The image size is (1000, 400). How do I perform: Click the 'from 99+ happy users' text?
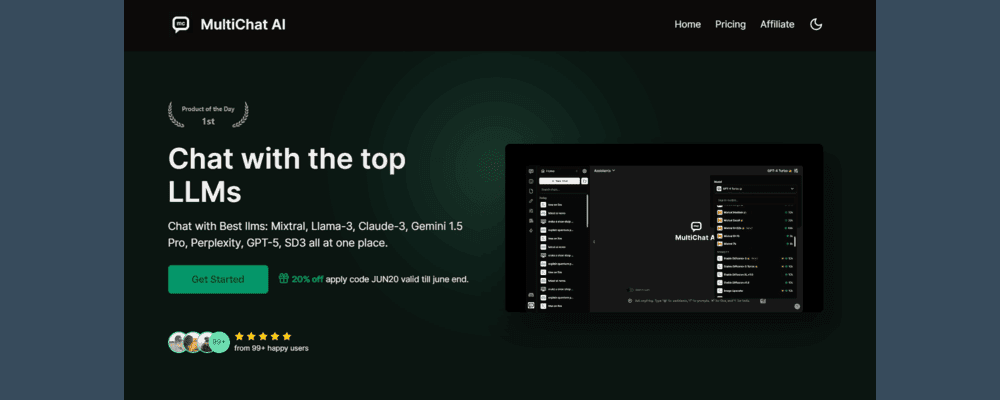click(271, 349)
